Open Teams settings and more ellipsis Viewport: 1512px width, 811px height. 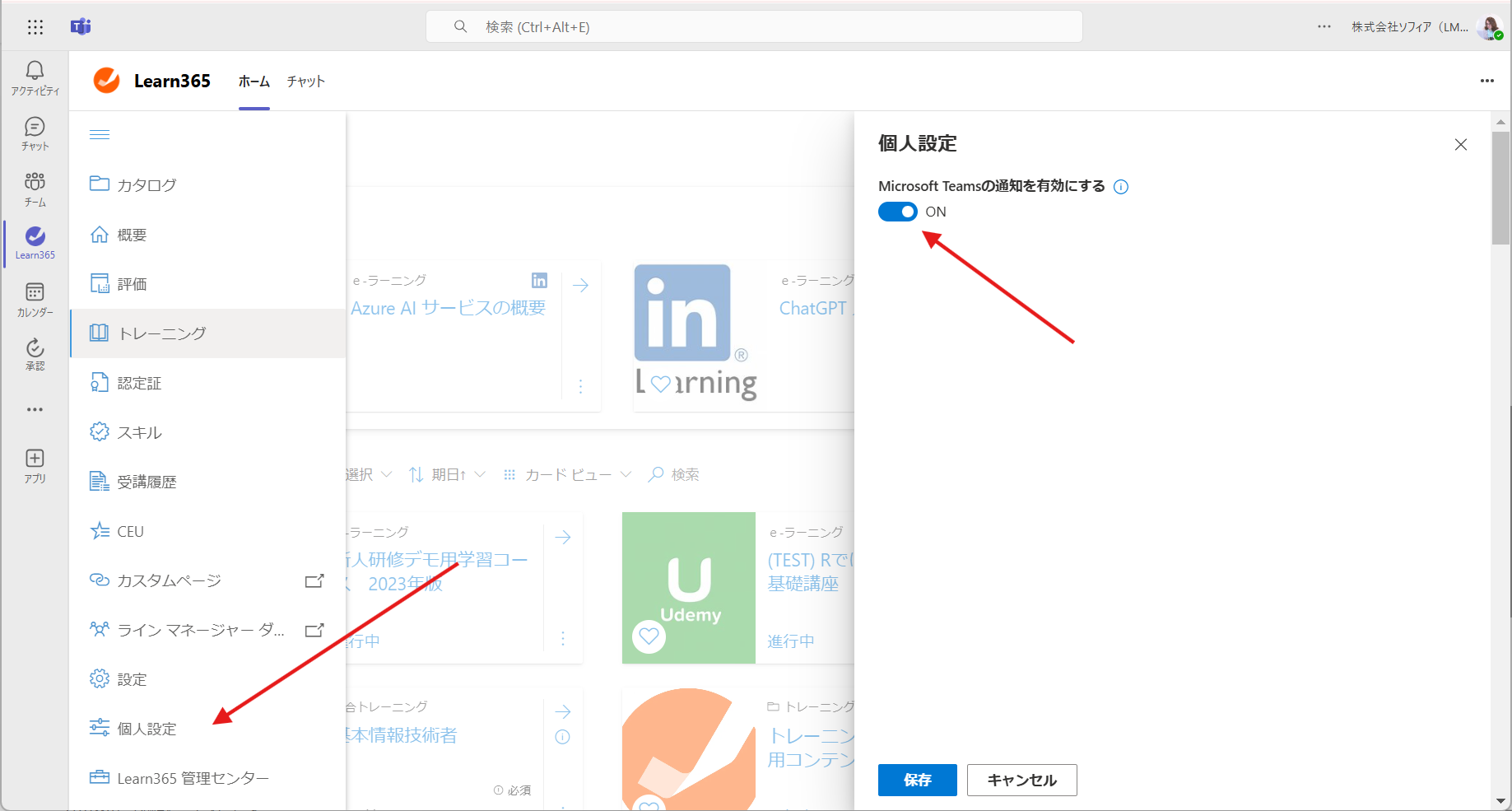pos(1324,26)
